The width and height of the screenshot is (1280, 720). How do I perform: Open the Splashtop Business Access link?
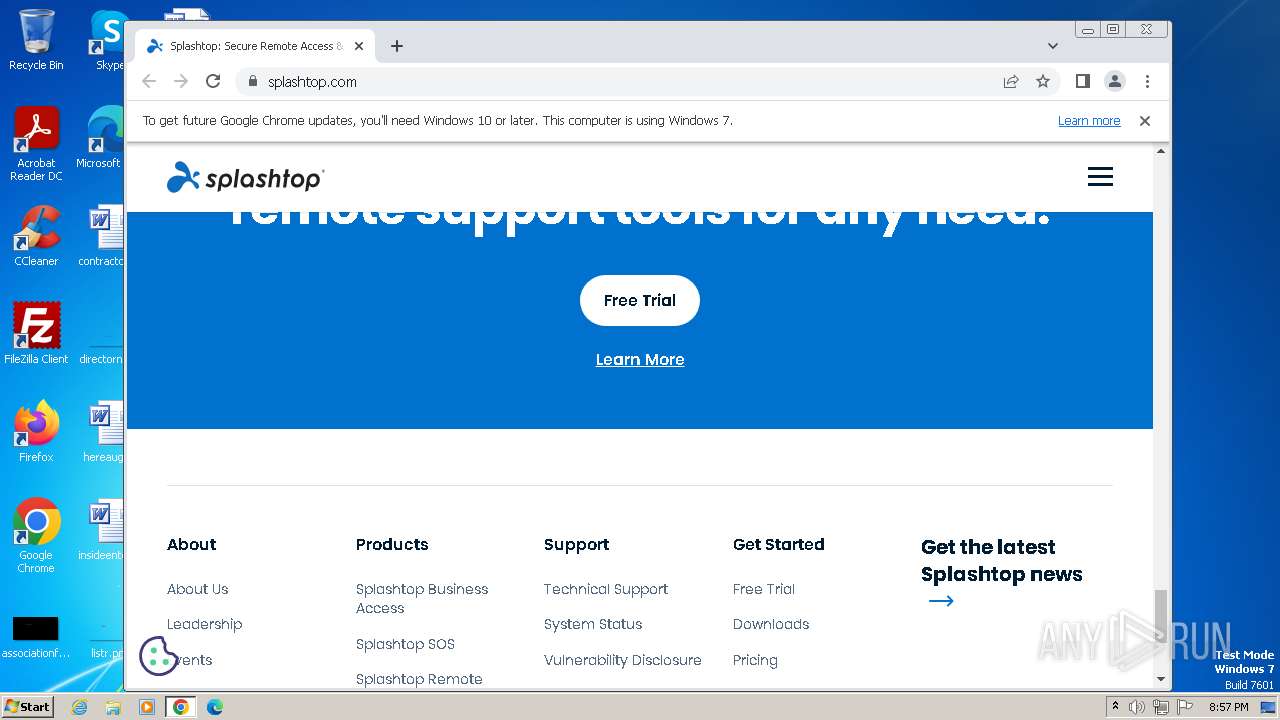click(422, 598)
